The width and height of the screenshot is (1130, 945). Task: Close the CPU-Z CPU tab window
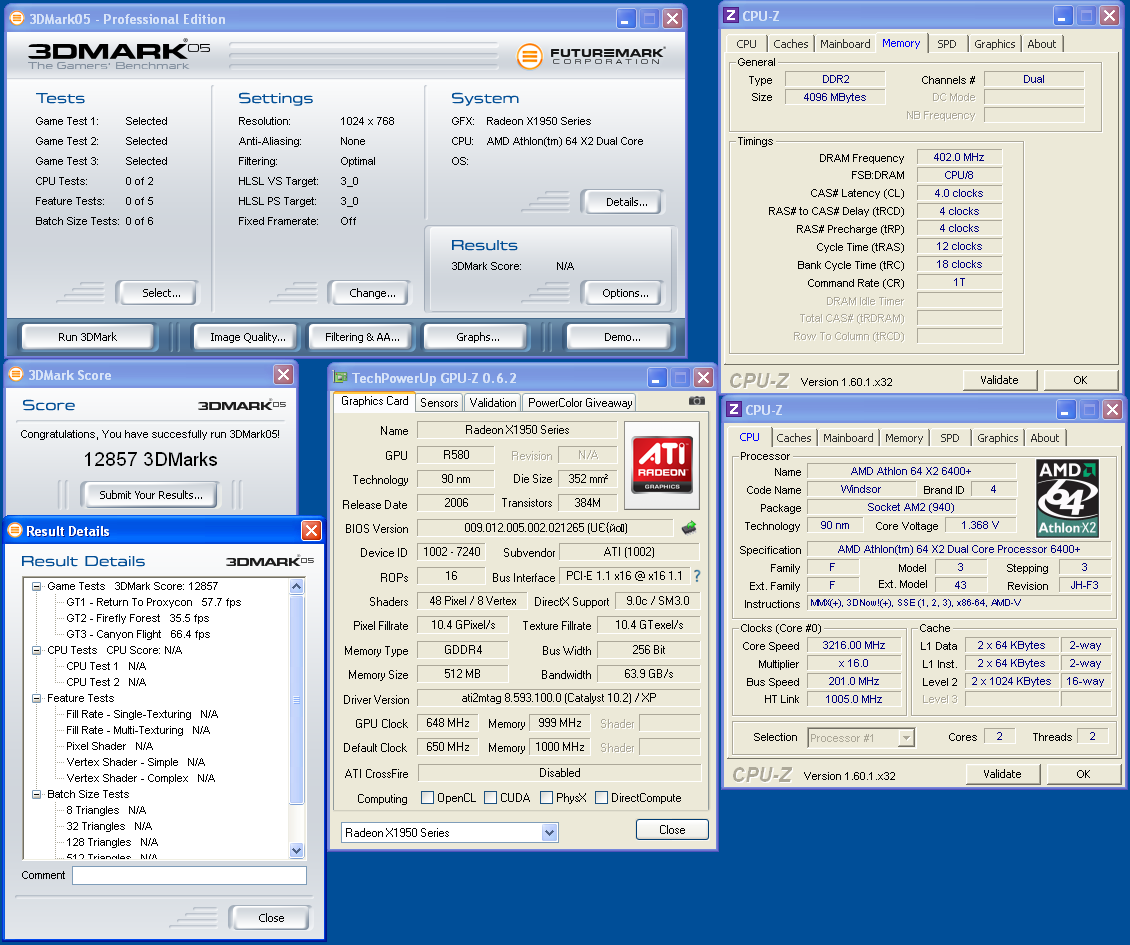pyautogui.click(x=1112, y=409)
